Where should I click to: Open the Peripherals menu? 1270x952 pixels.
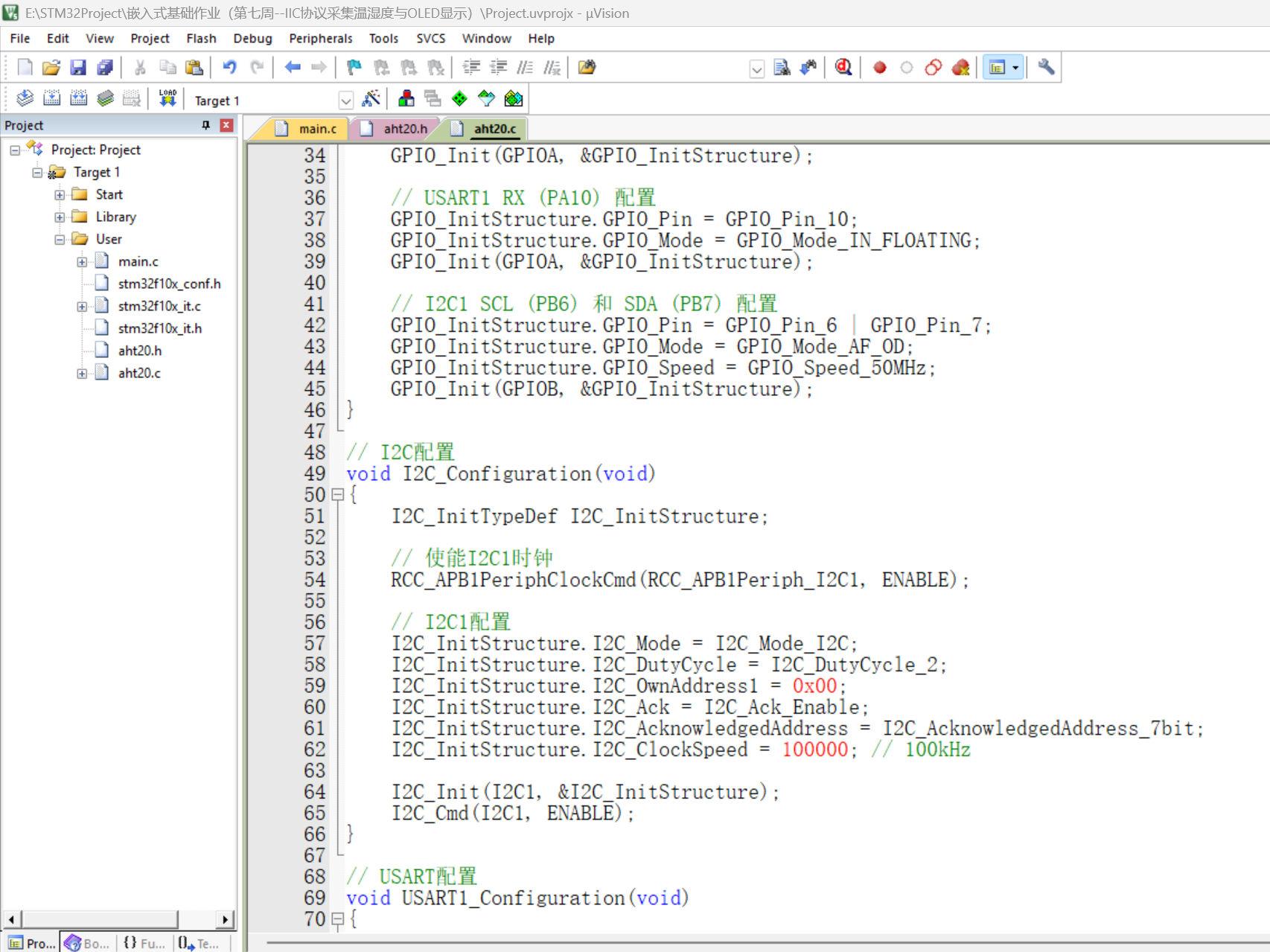click(320, 38)
